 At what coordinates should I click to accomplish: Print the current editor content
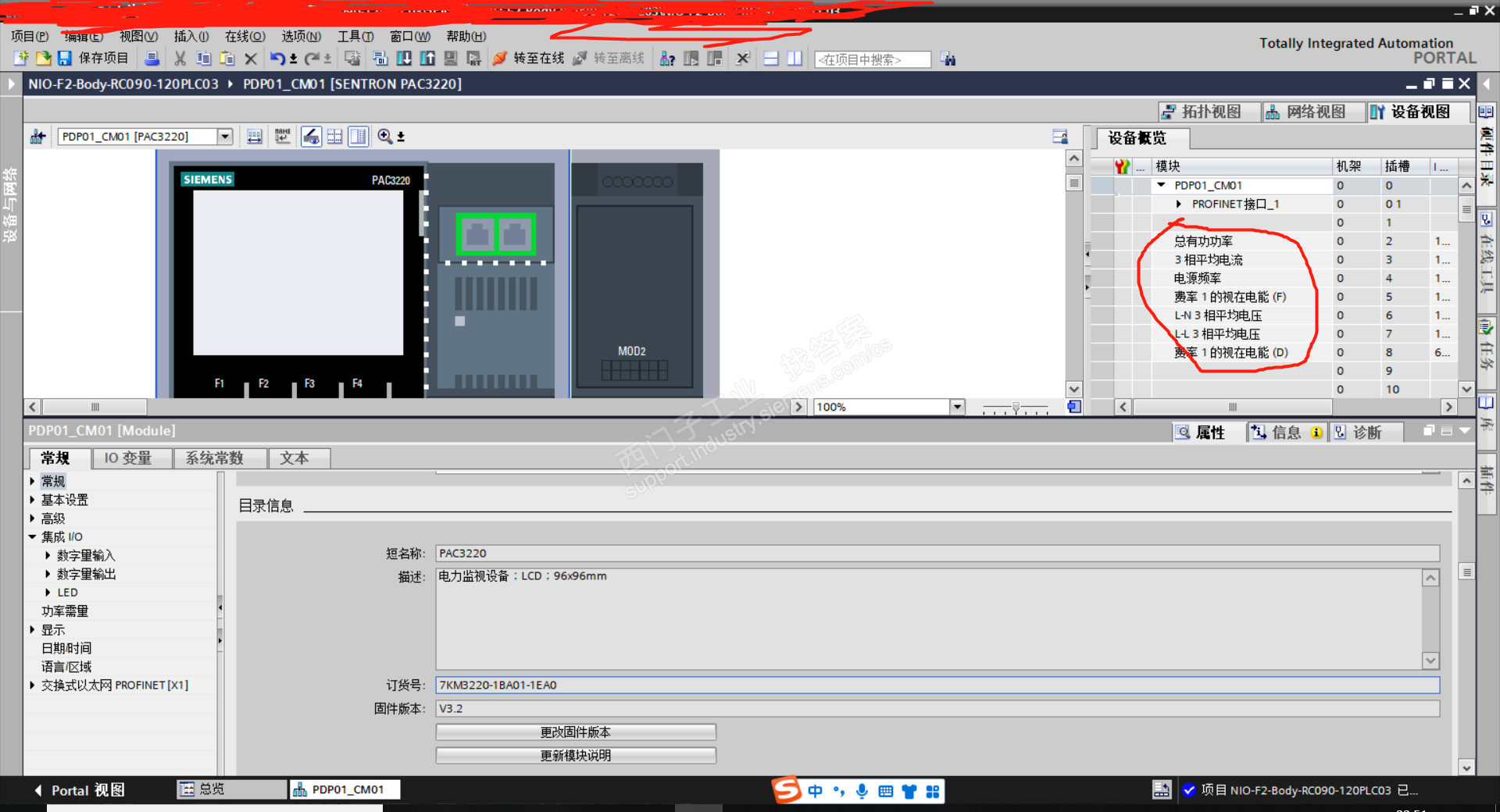point(152,59)
